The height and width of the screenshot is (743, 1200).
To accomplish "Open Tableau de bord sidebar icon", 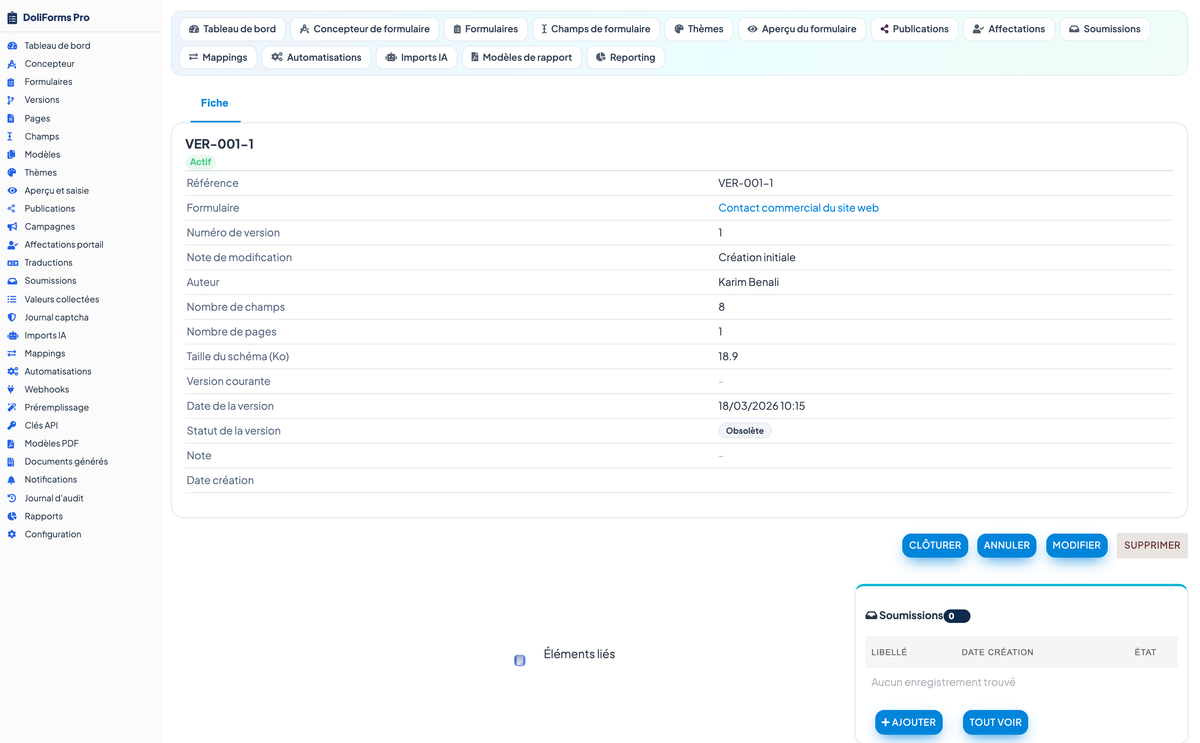I will 12,46.
